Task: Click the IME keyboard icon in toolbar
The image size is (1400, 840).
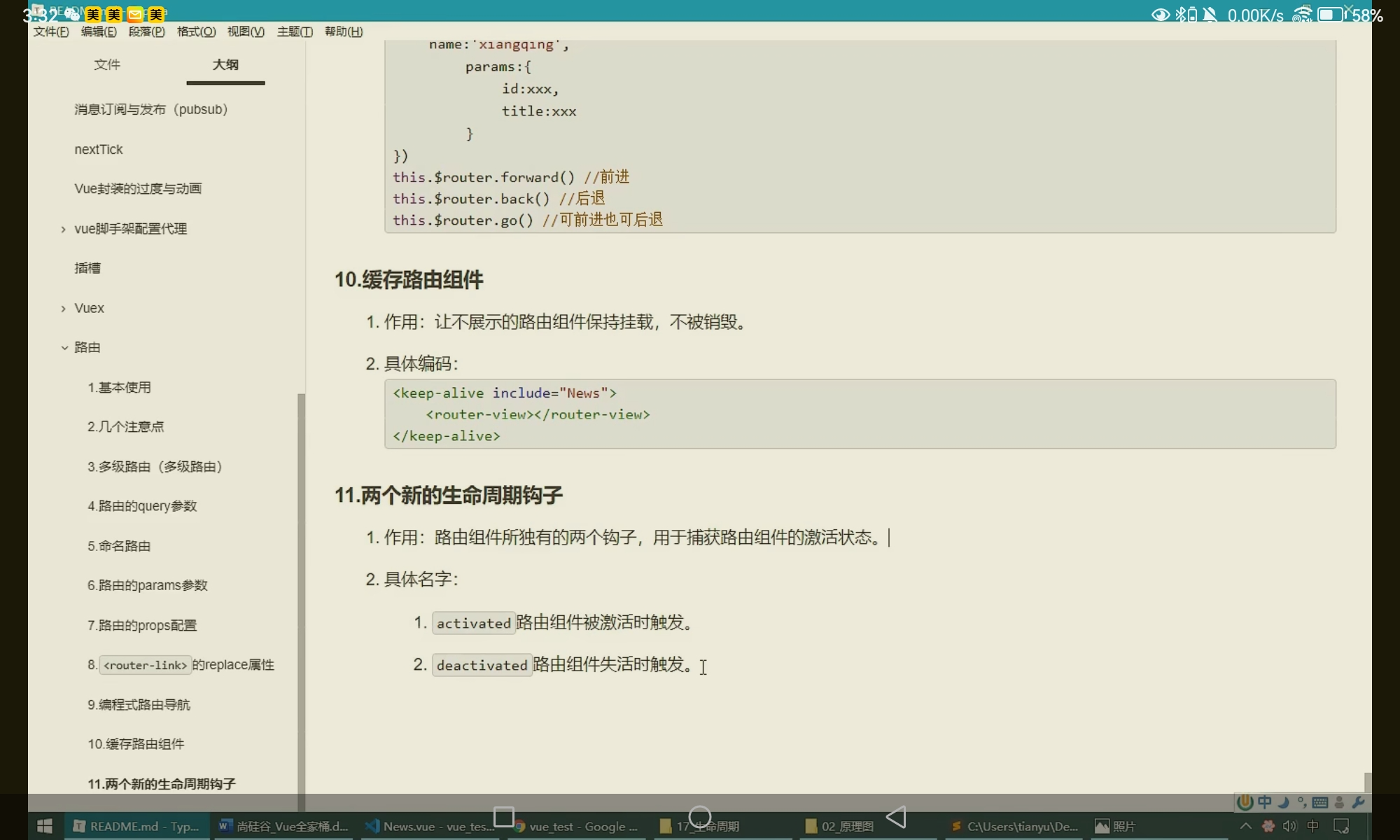Action: tap(1320, 802)
